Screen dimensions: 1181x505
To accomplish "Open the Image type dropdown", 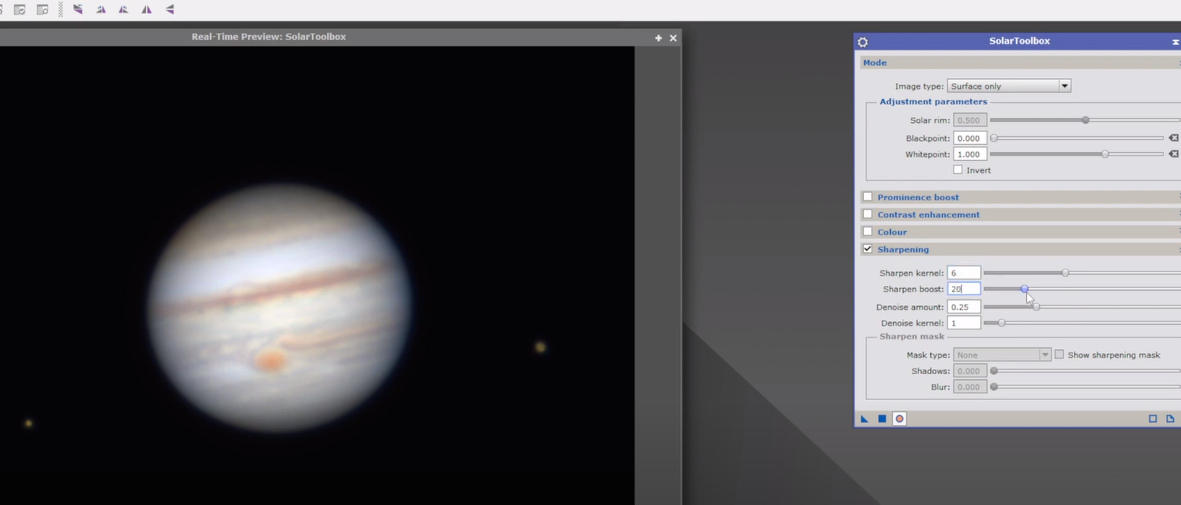I will [x=1009, y=86].
